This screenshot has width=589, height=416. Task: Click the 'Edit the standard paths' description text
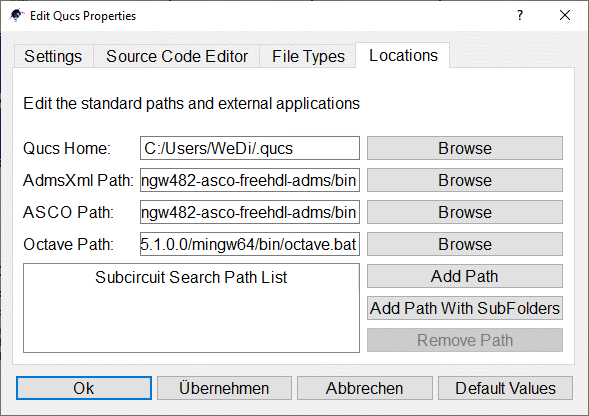(x=191, y=103)
